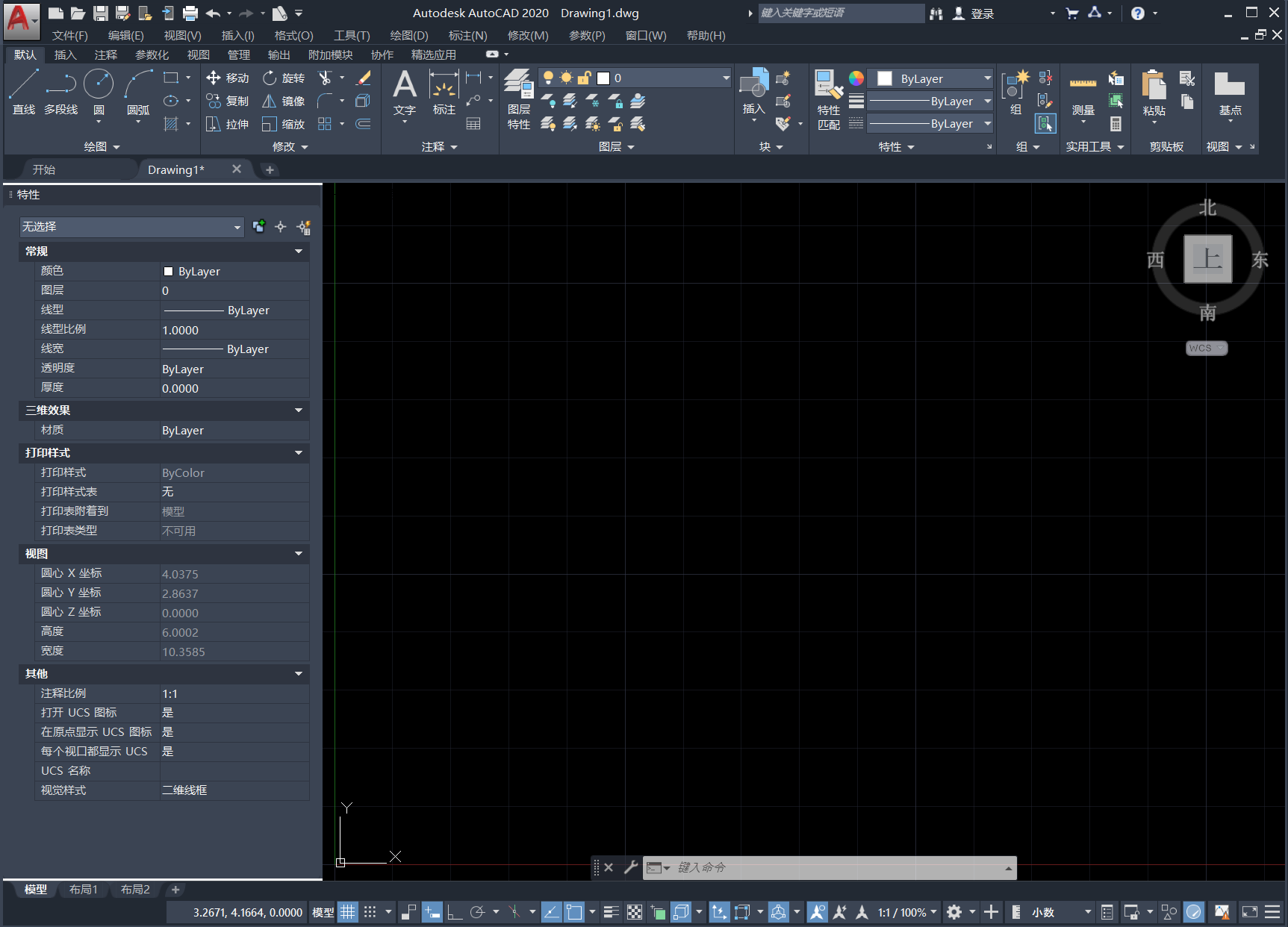Activate the Mirror (镜像) tool
The image size is (1288, 927).
(x=284, y=102)
